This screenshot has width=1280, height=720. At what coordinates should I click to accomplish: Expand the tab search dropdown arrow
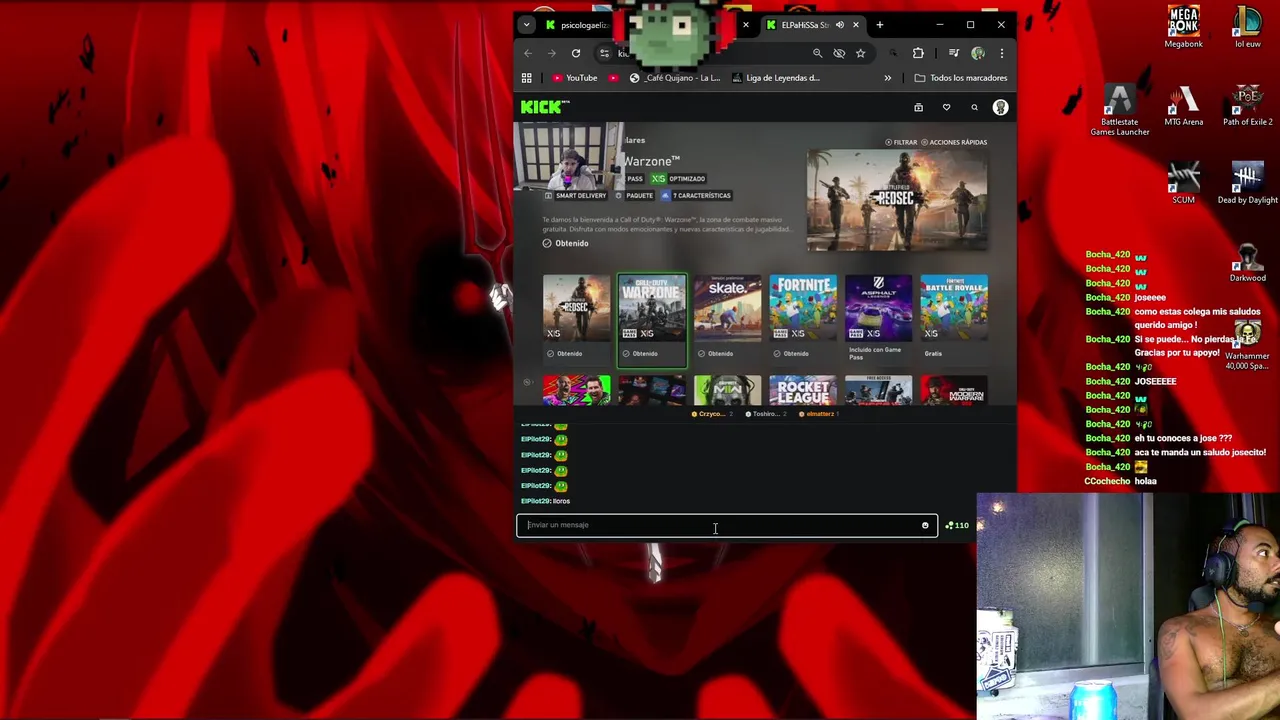pyautogui.click(x=527, y=25)
